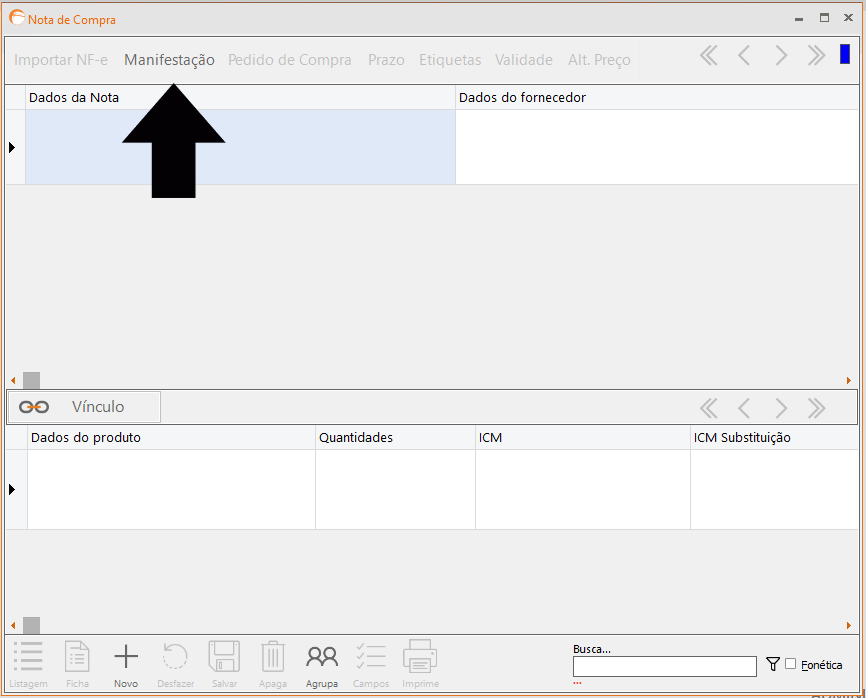This screenshot has width=866, height=698.
Task: Maximize the Nota de Compra window
Action: coord(825,18)
